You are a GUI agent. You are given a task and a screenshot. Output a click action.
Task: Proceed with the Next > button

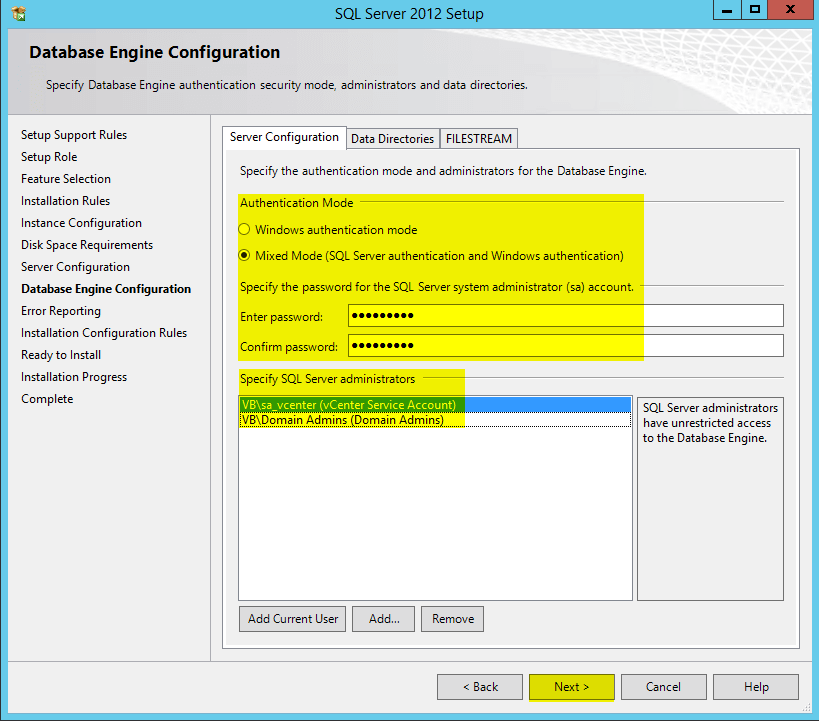[x=571, y=687]
